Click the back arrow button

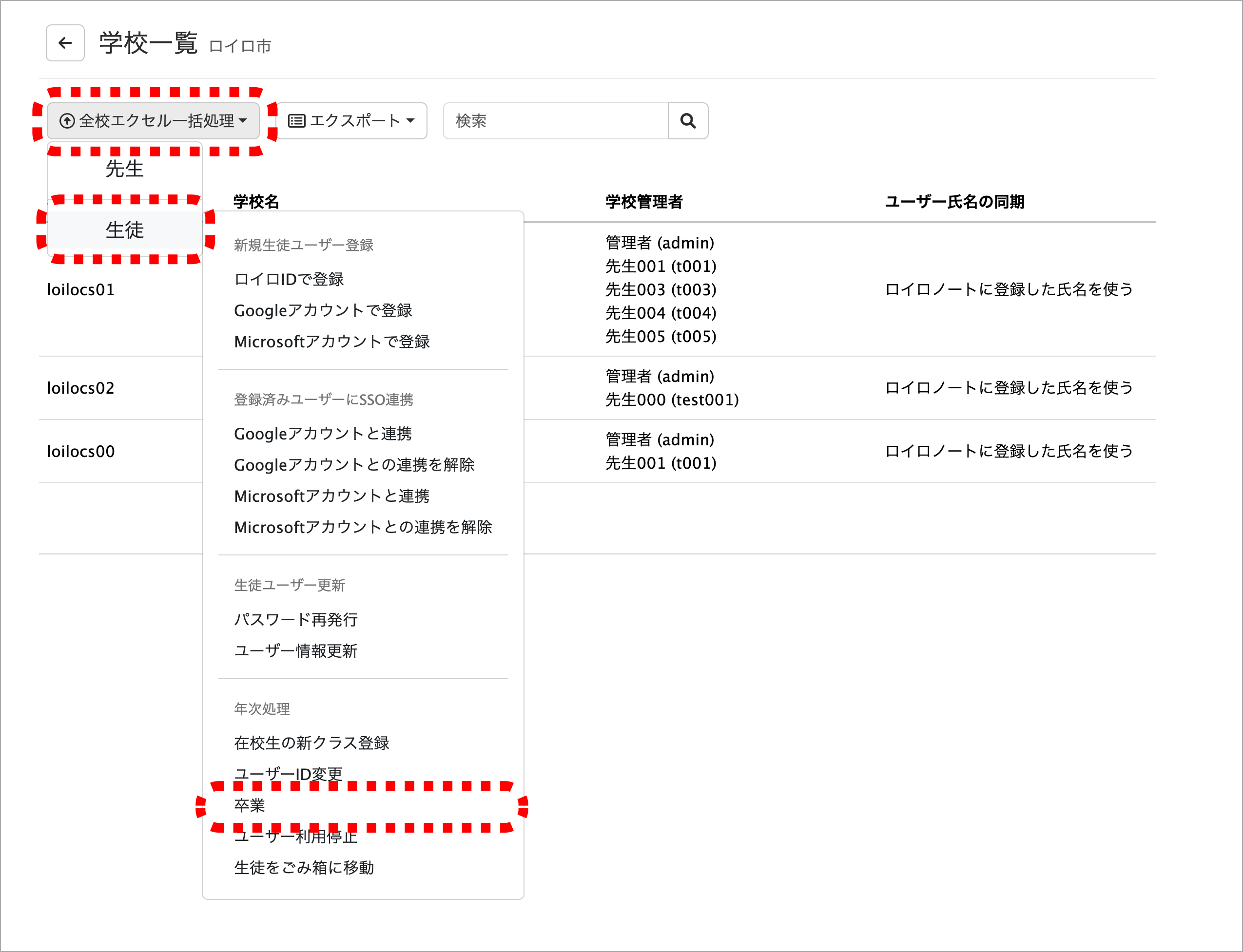click(x=65, y=43)
